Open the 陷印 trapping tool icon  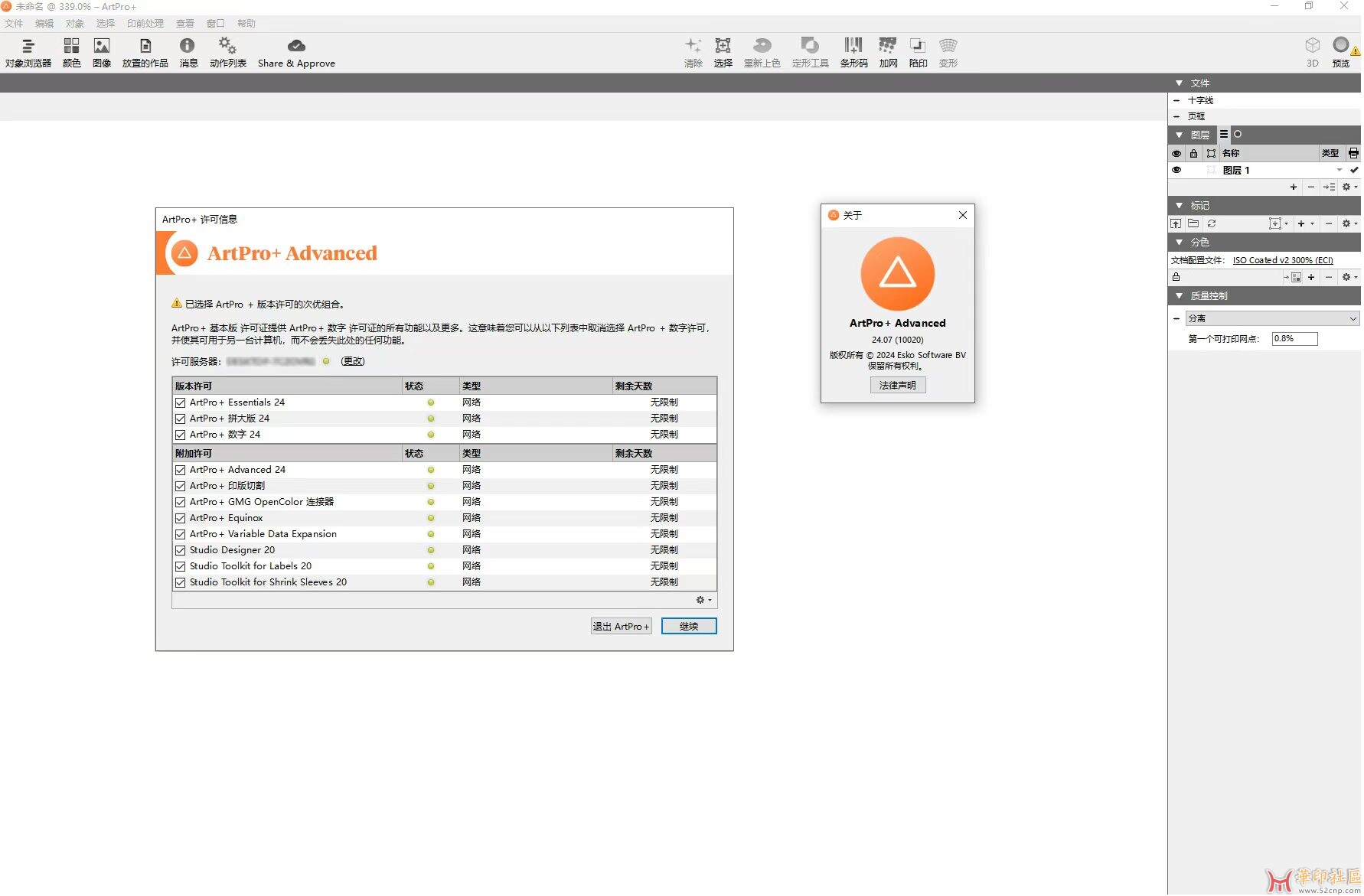coord(918,54)
